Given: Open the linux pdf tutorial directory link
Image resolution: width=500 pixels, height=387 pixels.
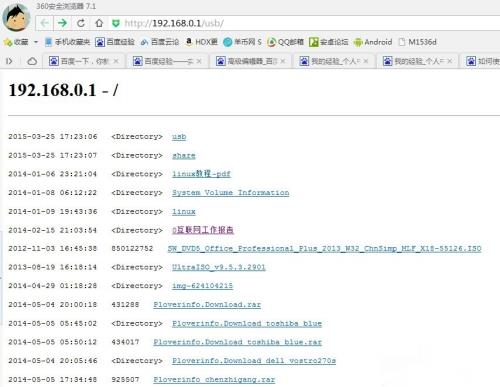Looking at the screenshot, I should coord(201,174).
